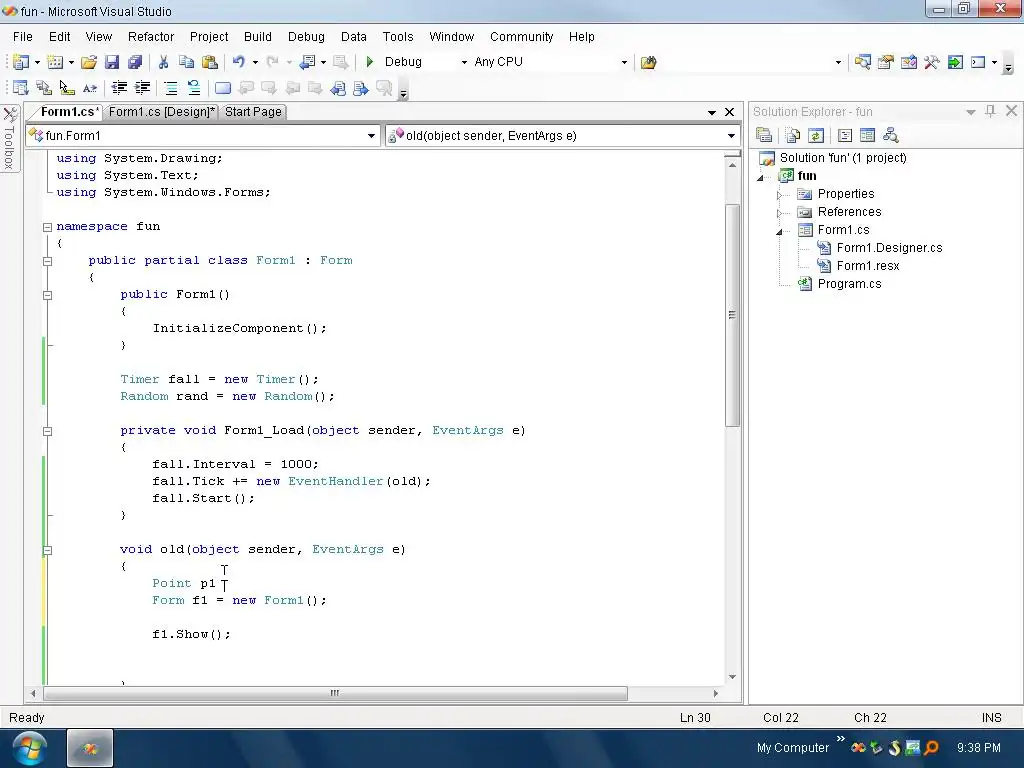Select Form1.Designer.cs in Solution Explorer
The width and height of the screenshot is (1024, 768).
(x=889, y=248)
